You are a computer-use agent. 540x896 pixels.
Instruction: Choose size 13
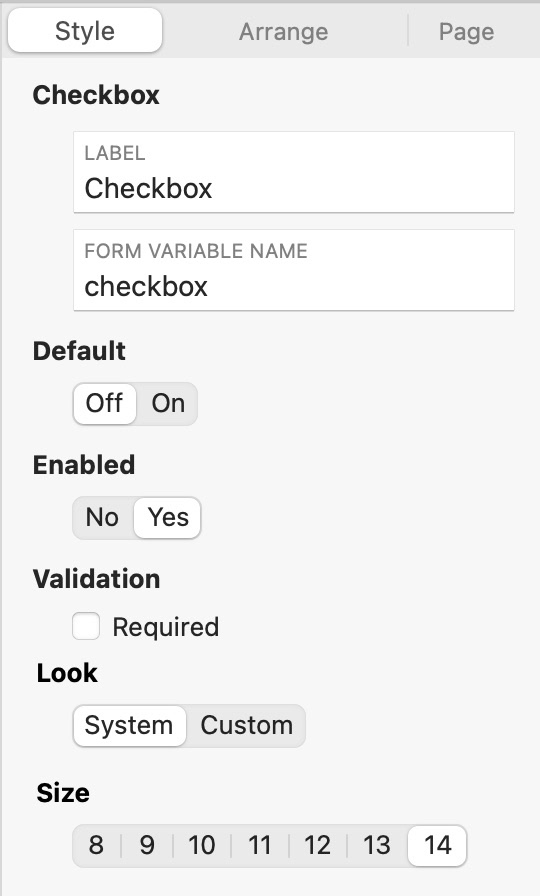[x=377, y=845]
